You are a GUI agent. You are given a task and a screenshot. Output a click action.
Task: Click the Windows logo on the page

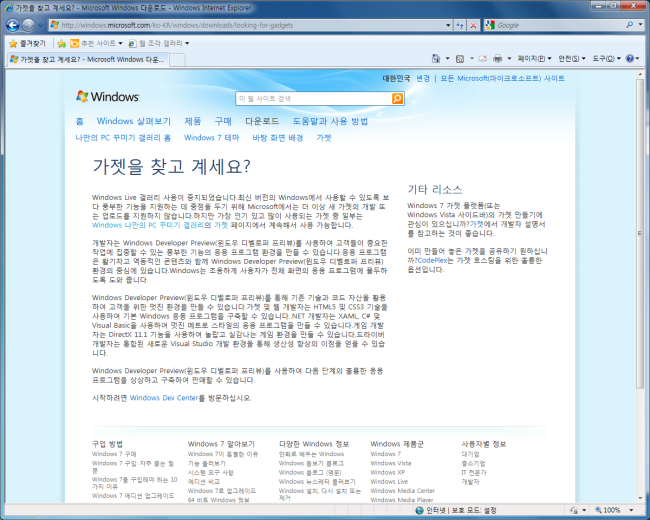pyautogui.click(x=107, y=97)
